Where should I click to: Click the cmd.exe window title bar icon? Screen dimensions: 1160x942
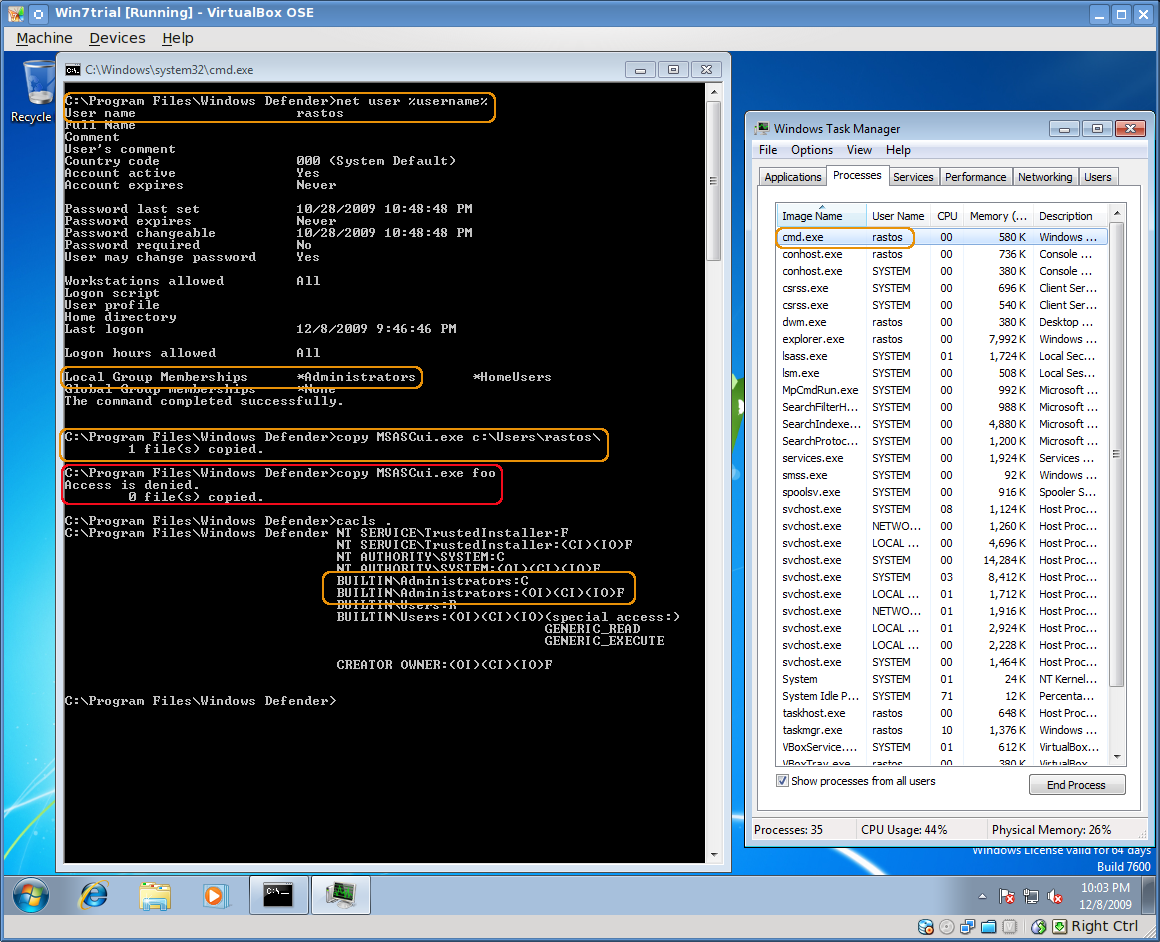point(72,70)
